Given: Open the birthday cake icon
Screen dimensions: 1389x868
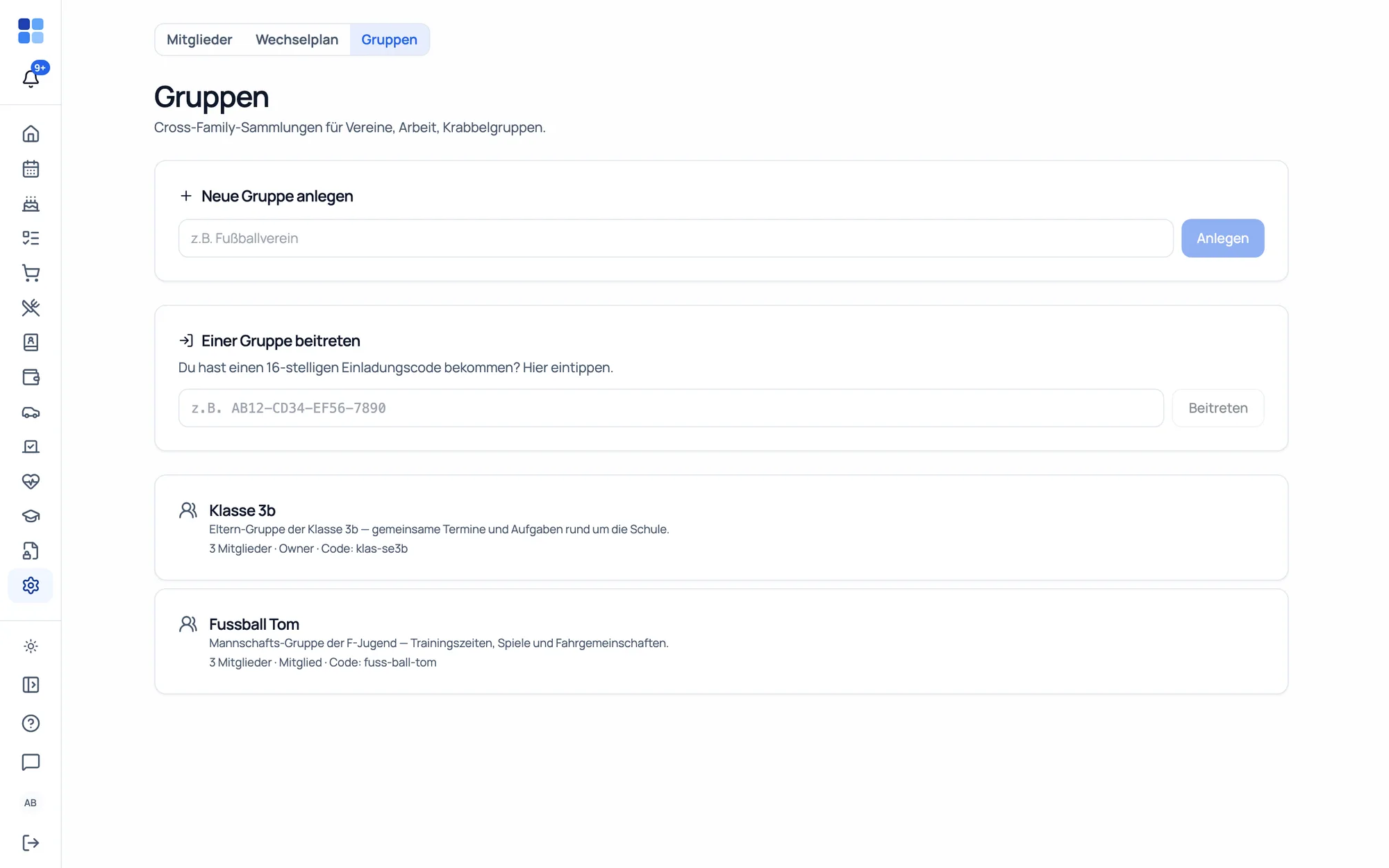Looking at the screenshot, I should [x=31, y=203].
